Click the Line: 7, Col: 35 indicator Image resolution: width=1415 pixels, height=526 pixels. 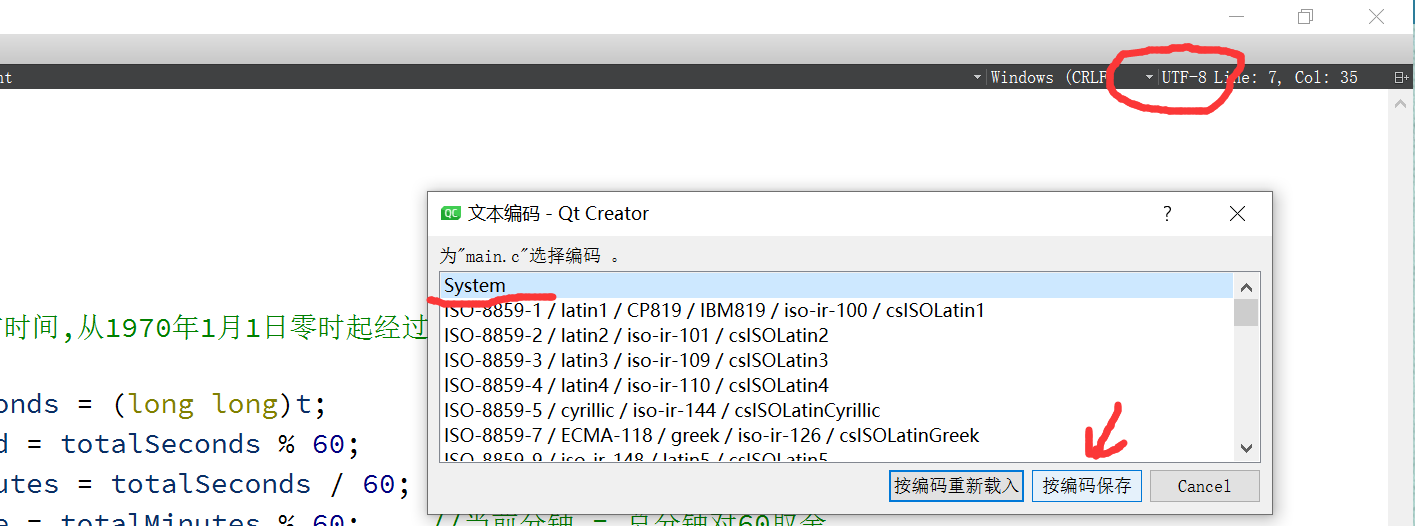pos(1286,77)
